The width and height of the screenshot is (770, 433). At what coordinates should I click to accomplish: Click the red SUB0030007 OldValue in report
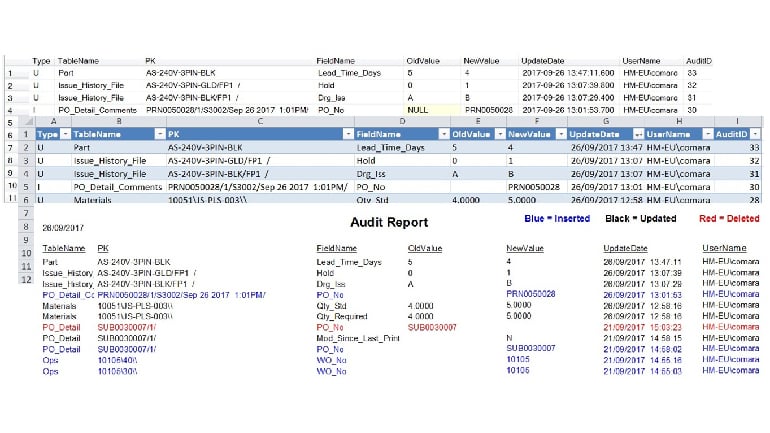click(432, 327)
